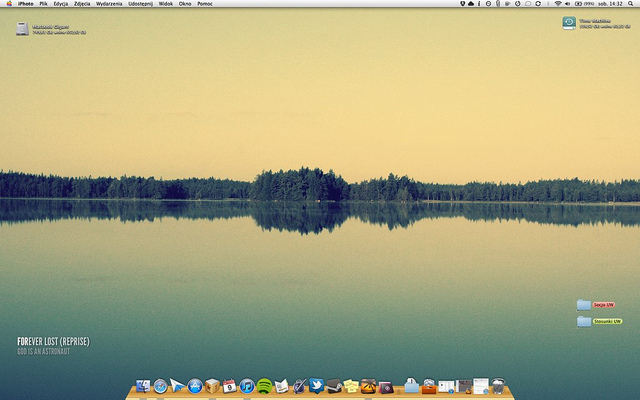Click the Wi-Fi status icon
Viewport: 640px width, 400px height.
[x=558, y=4]
